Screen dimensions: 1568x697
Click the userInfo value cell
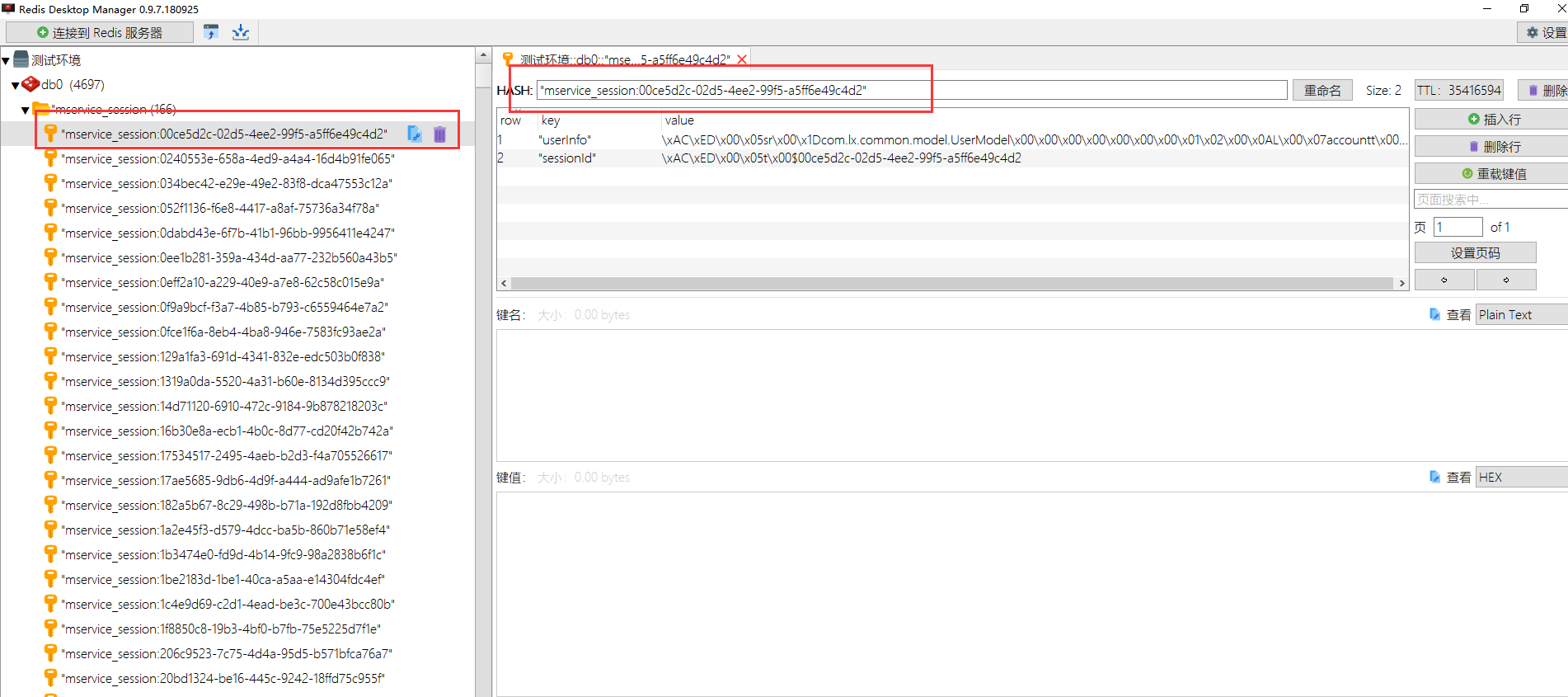[1035, 139]
